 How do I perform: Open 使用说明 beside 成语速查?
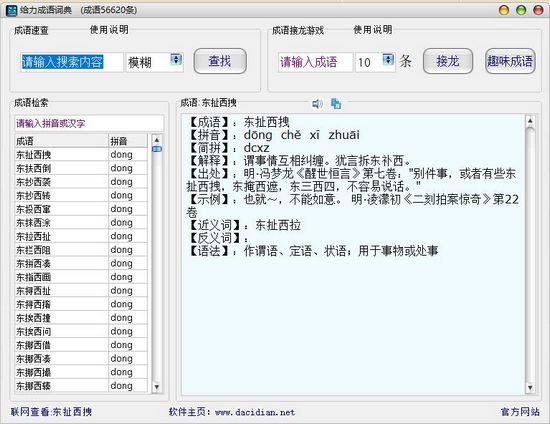tap(109, 30)
